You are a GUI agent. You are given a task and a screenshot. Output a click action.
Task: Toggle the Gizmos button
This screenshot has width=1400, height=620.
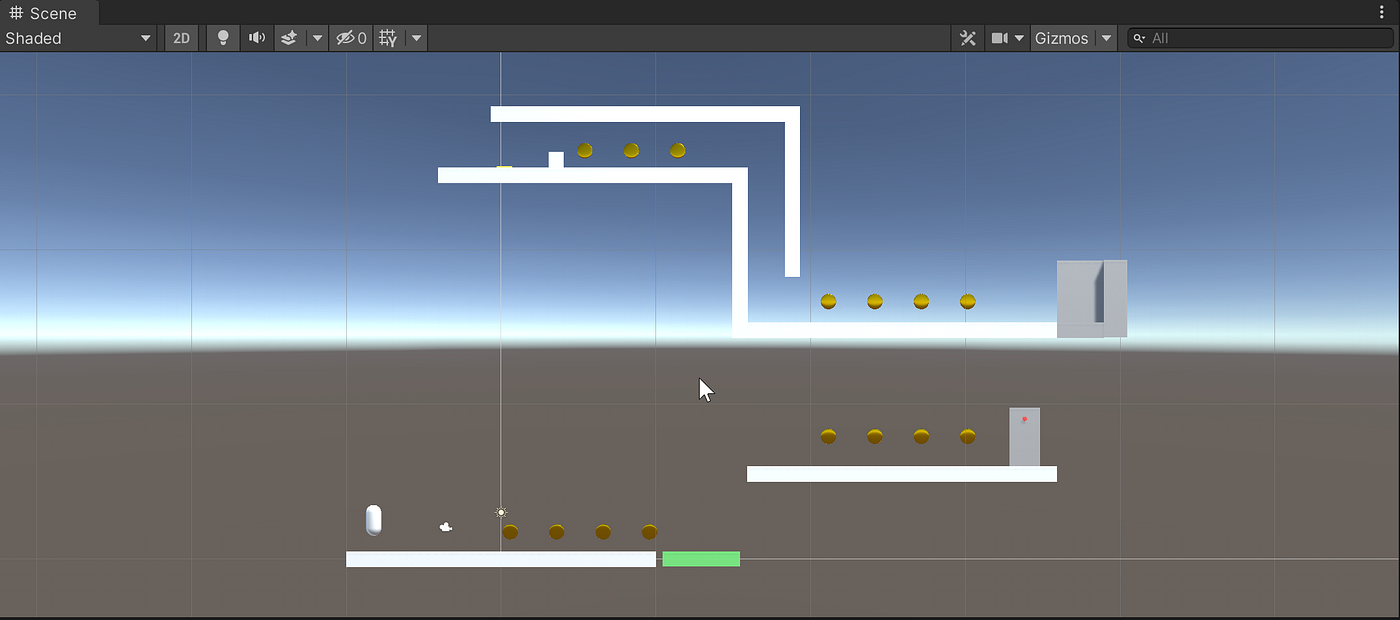point(1062,38)
